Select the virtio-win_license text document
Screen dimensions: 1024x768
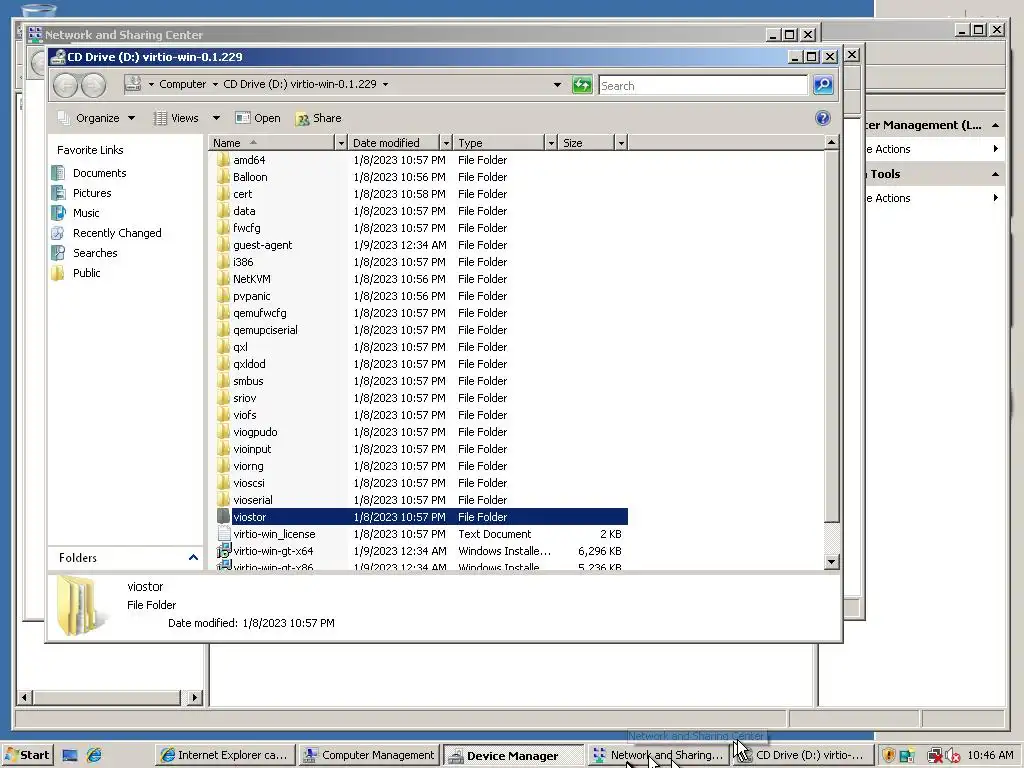pos(274,534)
